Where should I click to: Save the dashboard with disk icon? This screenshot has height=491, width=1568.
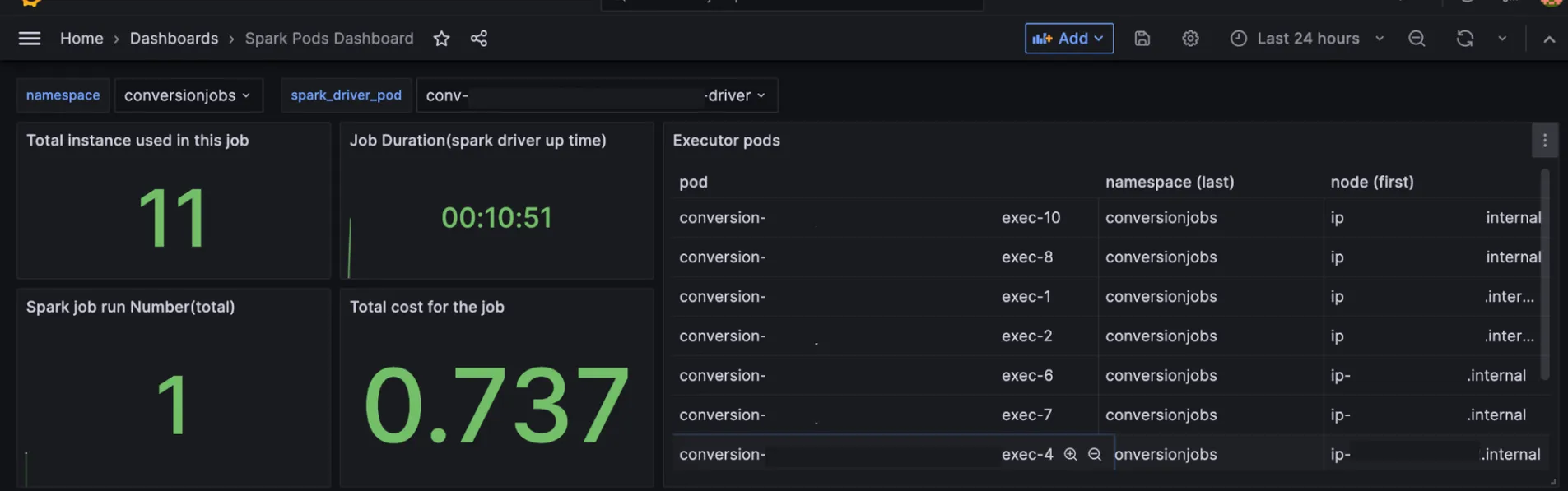coord(1142,39)
